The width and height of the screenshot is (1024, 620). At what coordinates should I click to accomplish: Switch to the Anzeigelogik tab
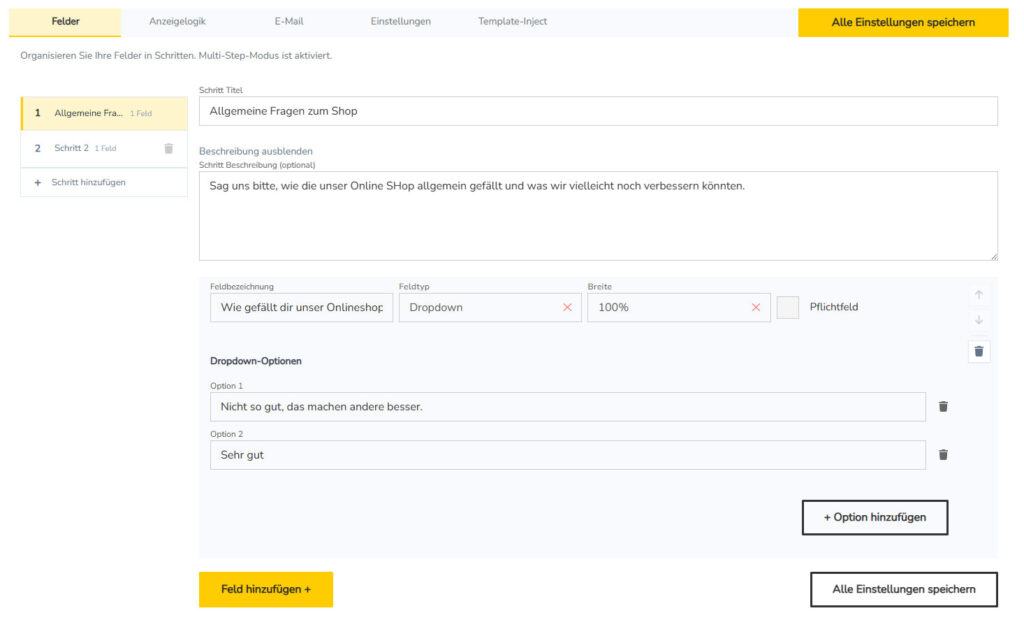coord(177,20)
